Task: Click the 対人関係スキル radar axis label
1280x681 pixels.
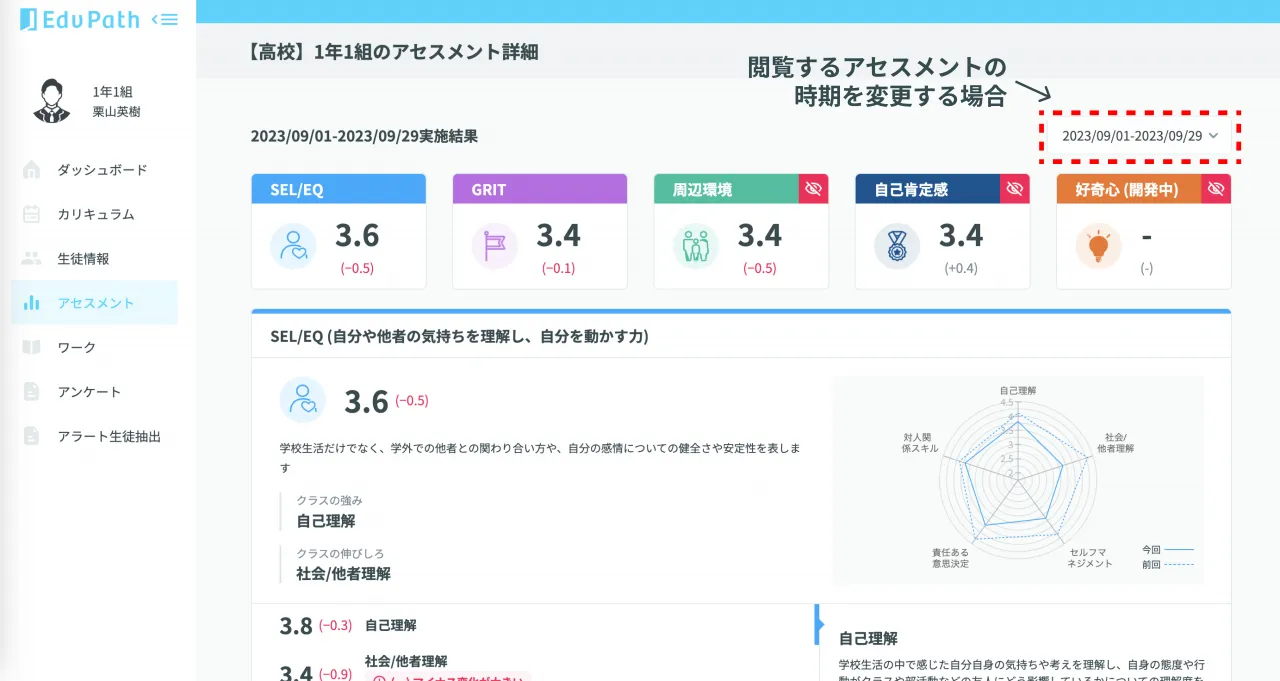Action: coord(920,443)
